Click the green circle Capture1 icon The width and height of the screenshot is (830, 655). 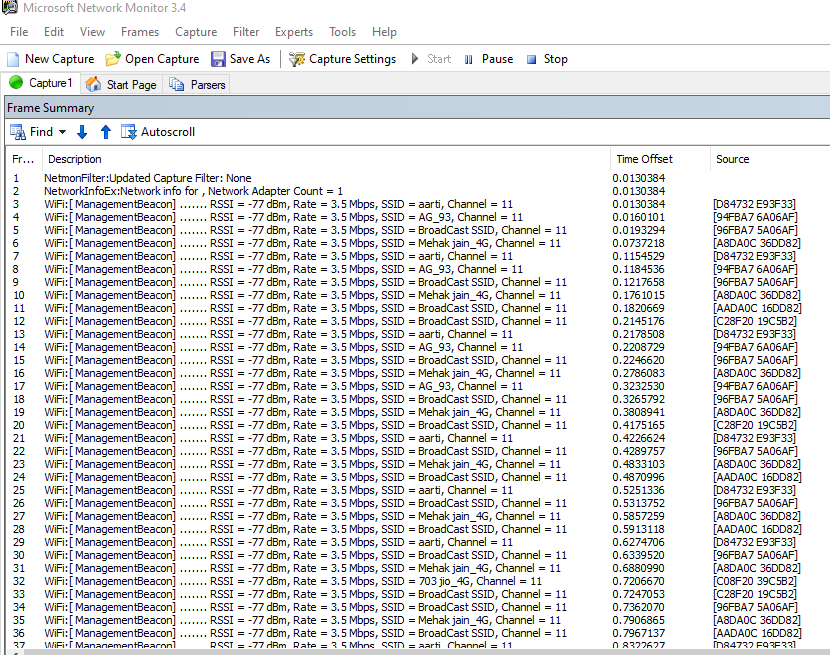[16, 83]
